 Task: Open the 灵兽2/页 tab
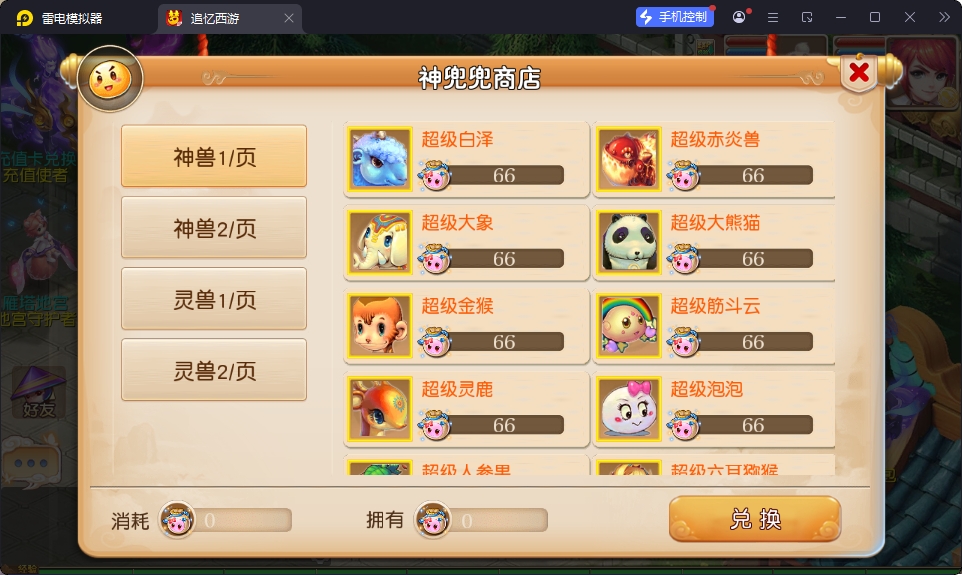coord(214,370)
